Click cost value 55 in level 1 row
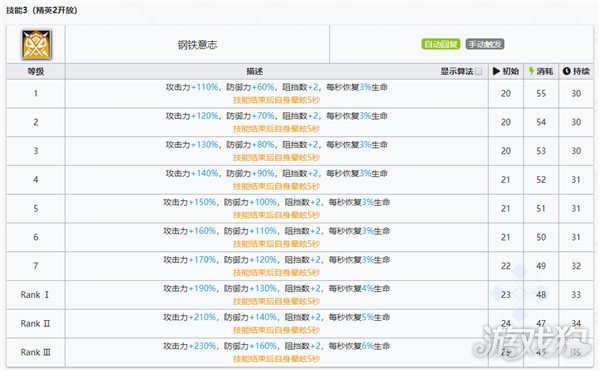The height and width of the screenshot is (371, 600). point(541,93)
